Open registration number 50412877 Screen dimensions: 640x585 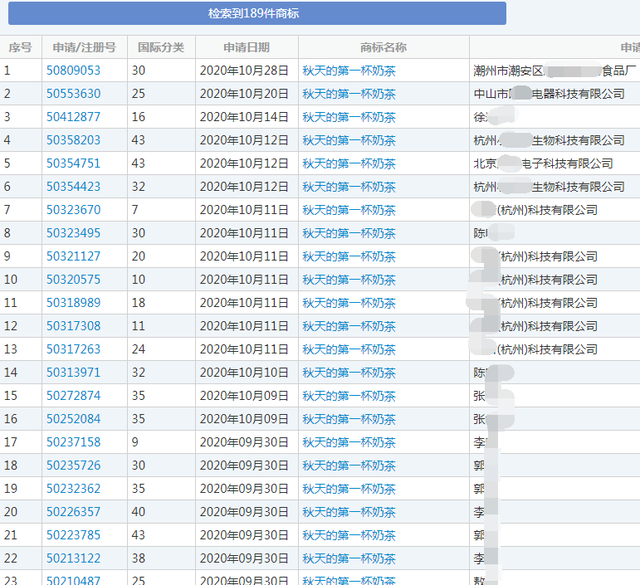73,117
